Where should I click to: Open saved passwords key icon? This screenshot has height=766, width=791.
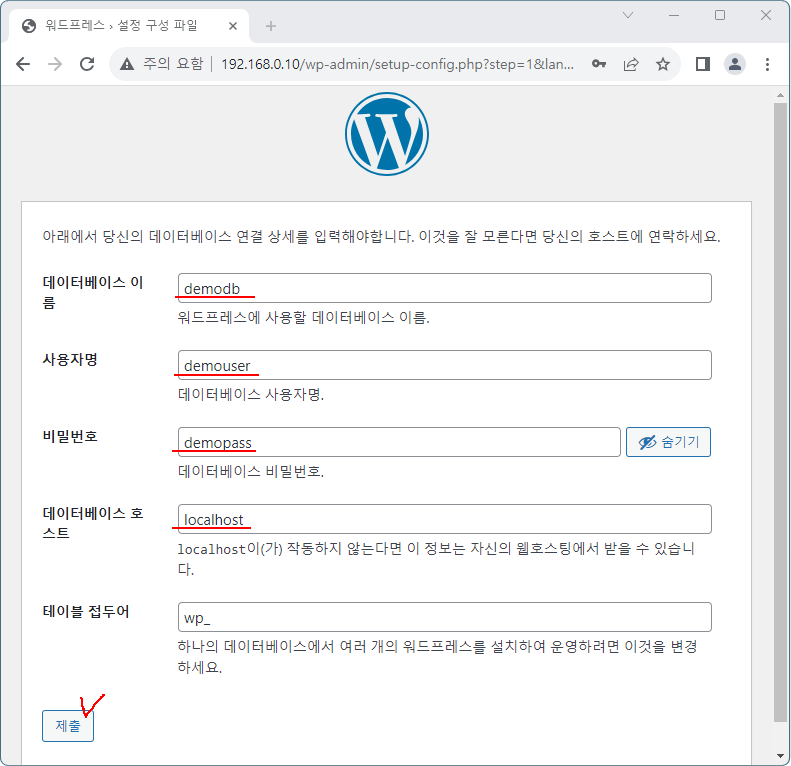coord(599,64)
